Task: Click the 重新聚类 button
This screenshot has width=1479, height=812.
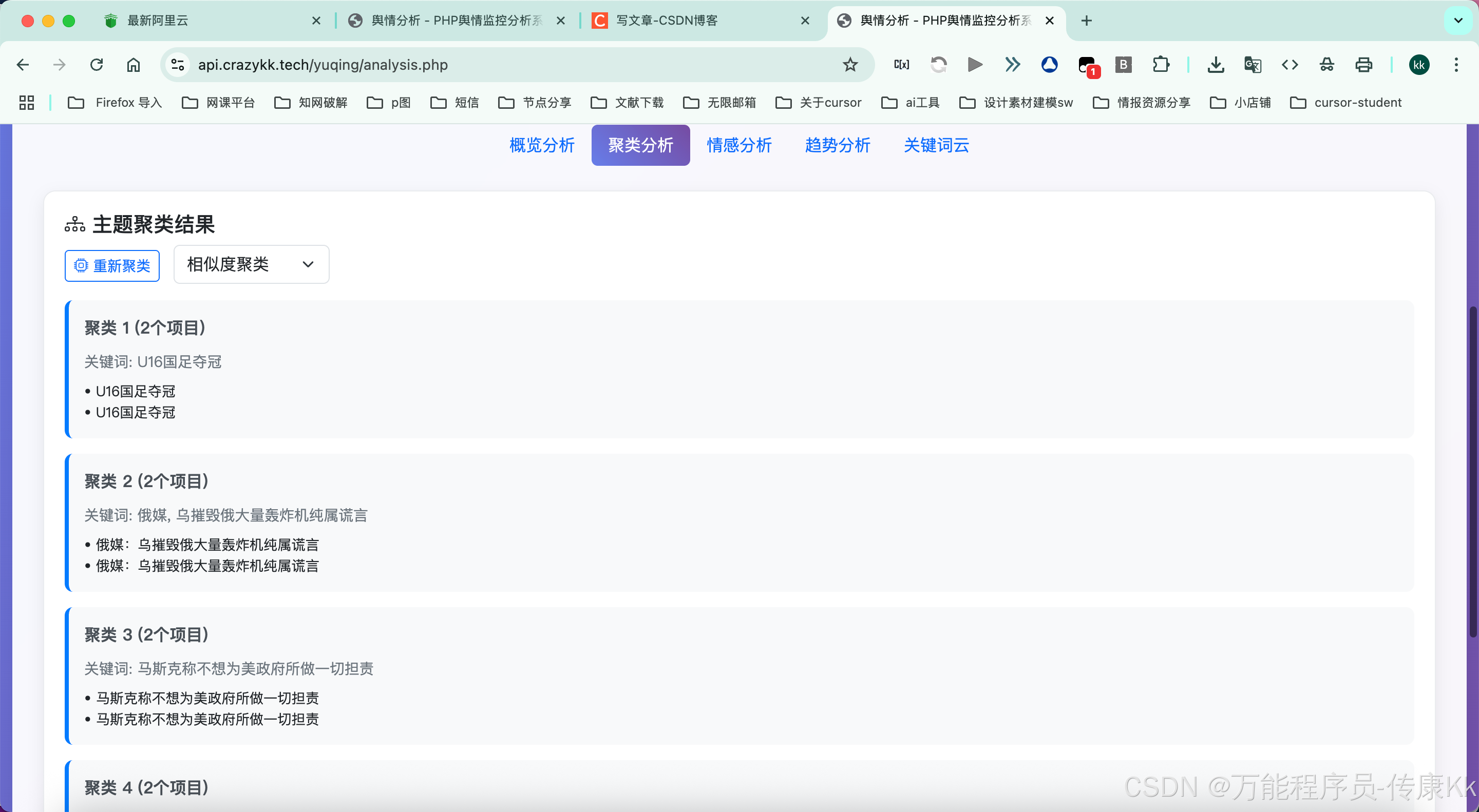Action: [x=112, y=266]
